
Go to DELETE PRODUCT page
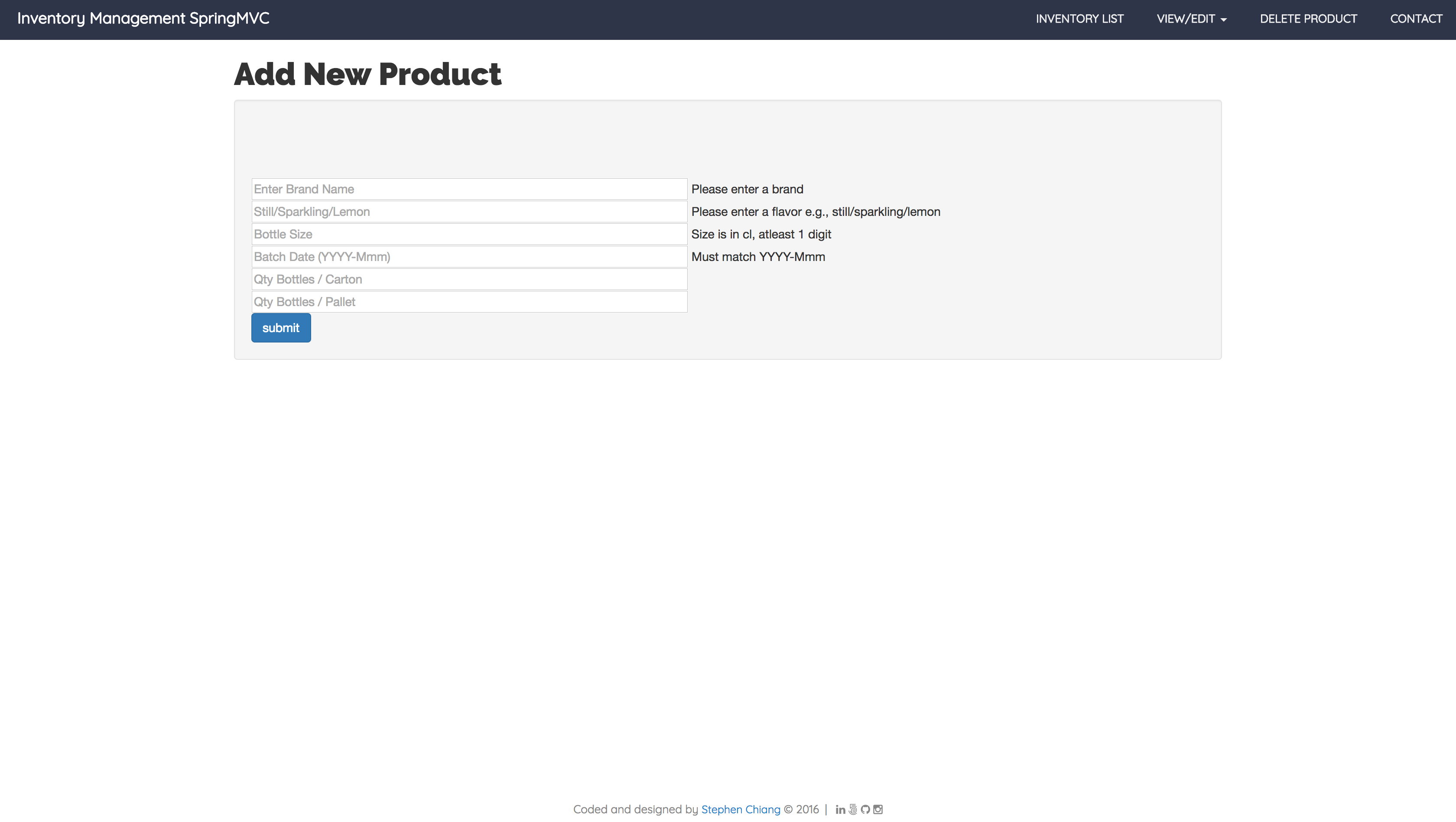pos(1308,19)
